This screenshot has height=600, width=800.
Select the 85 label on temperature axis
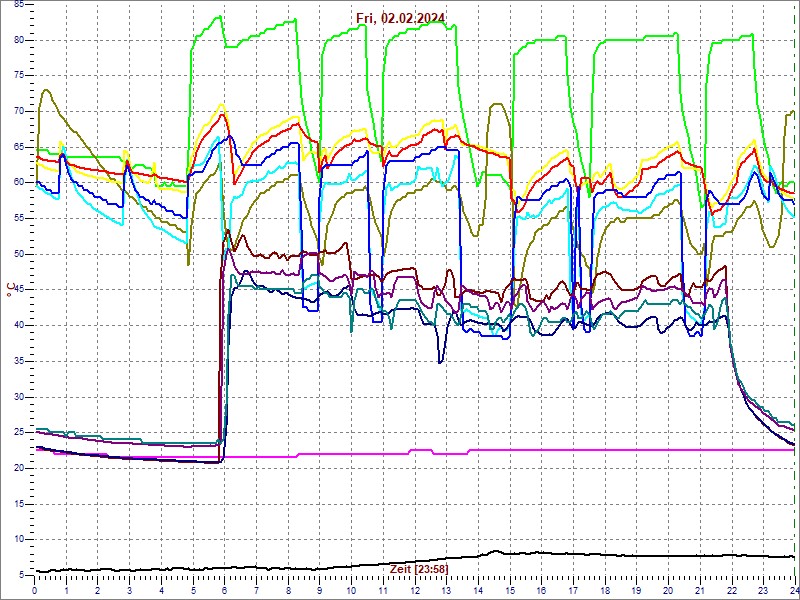coord(18,5)
